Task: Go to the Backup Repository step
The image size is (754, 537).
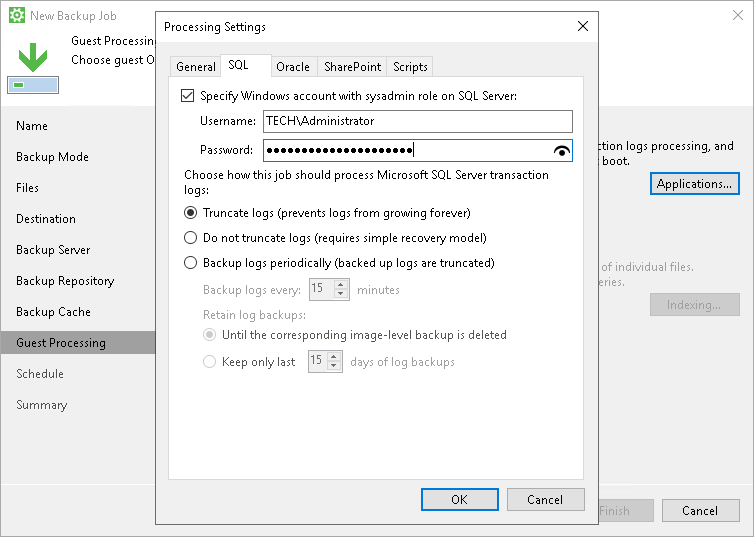Action: tap(65, 281)
